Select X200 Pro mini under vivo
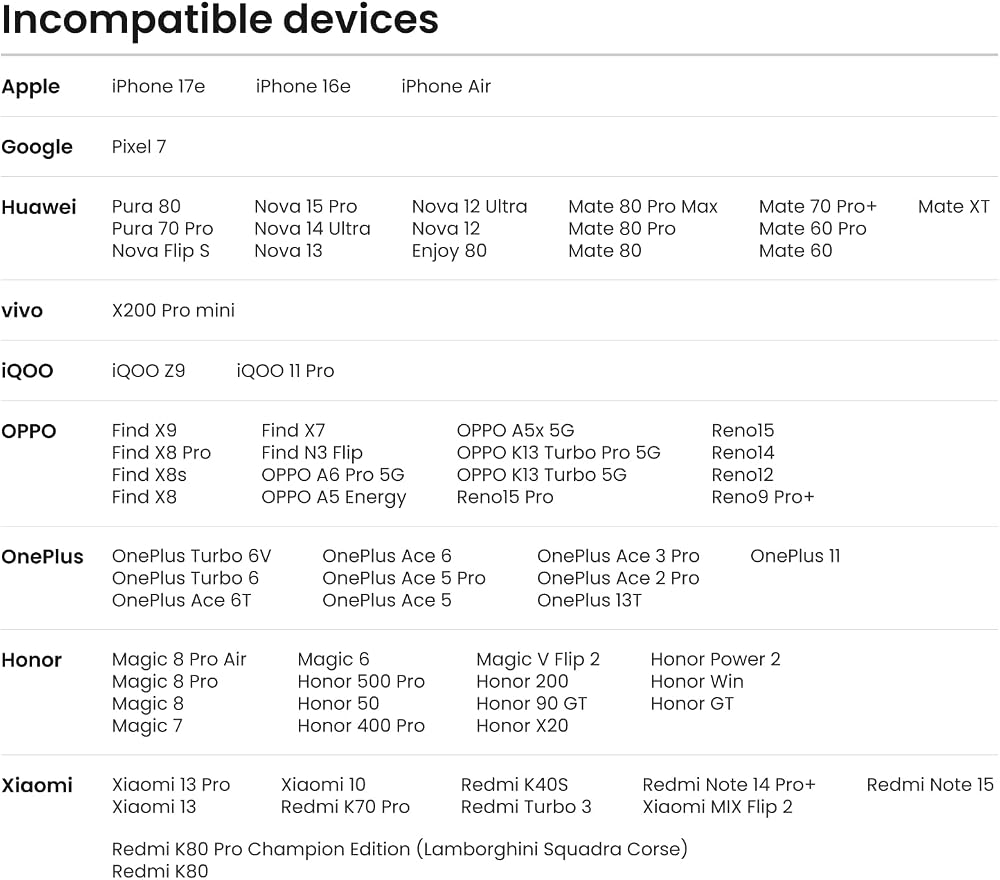 [173, 311]
